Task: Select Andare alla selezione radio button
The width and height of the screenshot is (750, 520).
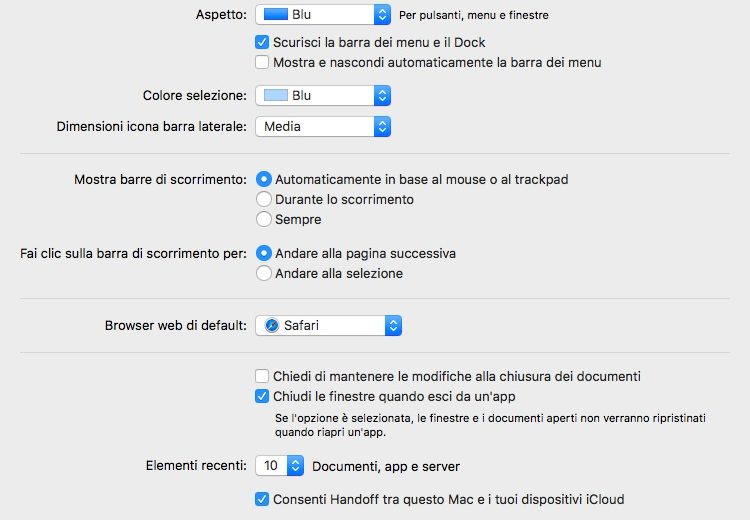Action: pos(264,273)
